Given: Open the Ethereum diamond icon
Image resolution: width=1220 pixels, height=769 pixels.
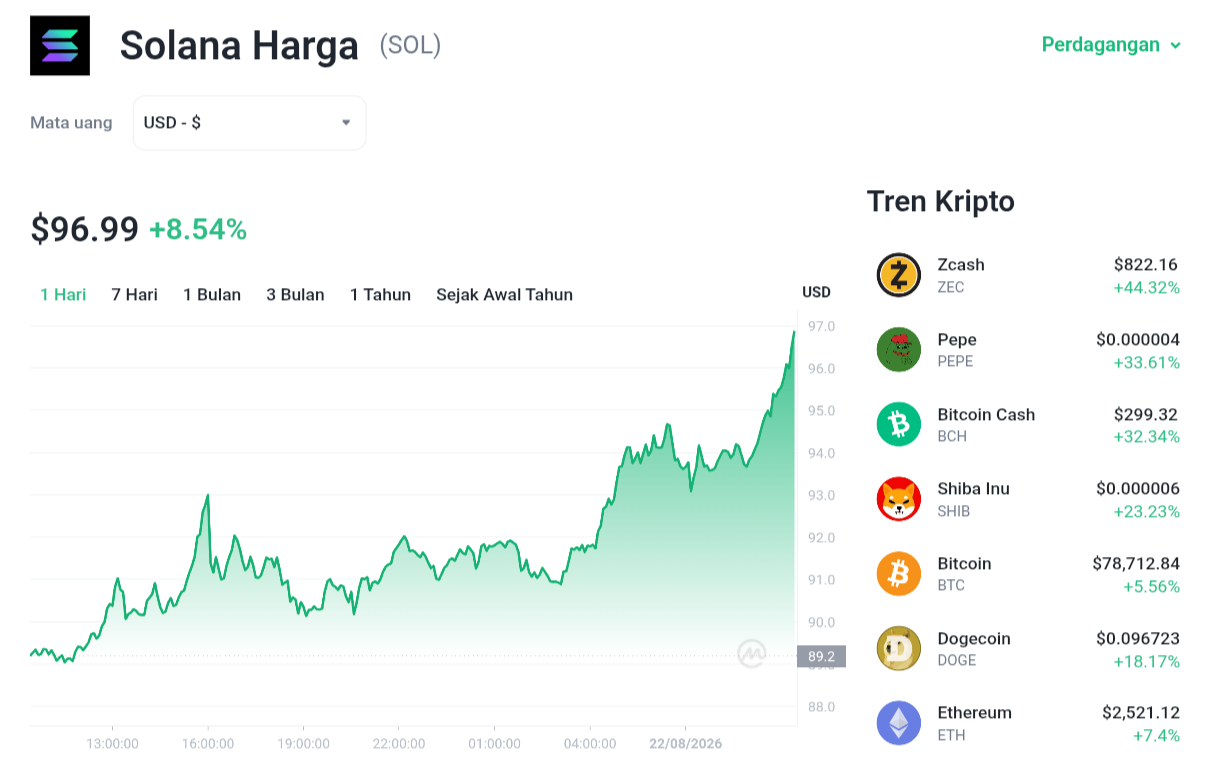Looking at the screenshot, I should [x=898, y=723].
